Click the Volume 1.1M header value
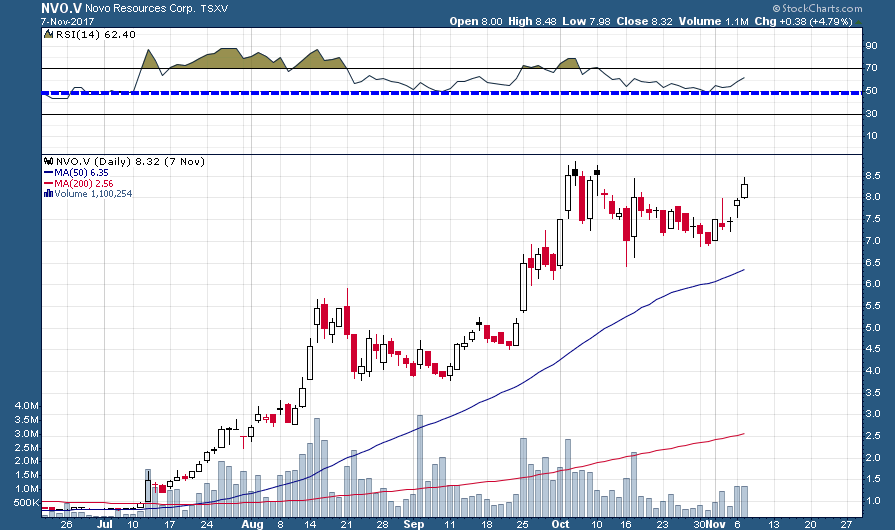Screen dimensions: 895x530 [x=713, y=21]
